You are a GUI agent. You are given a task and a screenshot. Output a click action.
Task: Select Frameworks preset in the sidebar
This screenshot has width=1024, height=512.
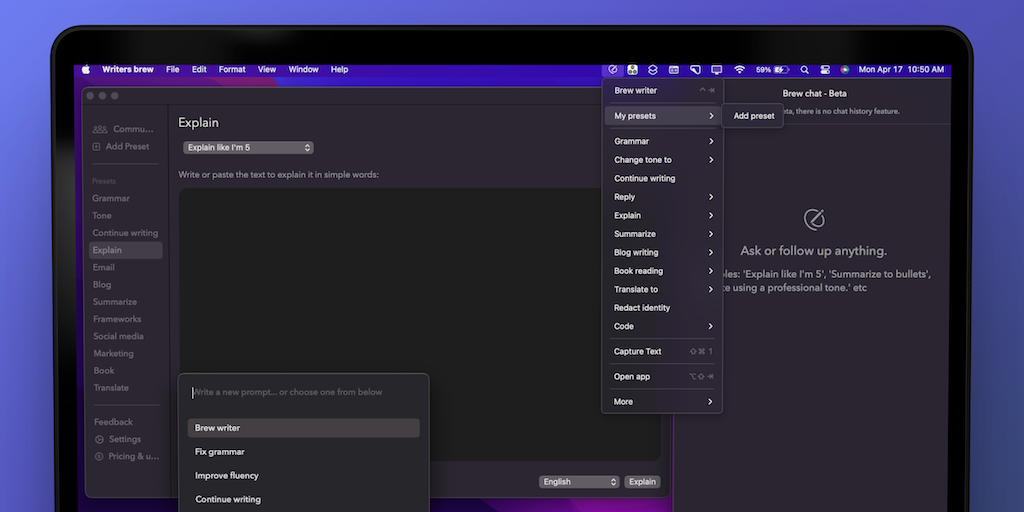(117, 319)
